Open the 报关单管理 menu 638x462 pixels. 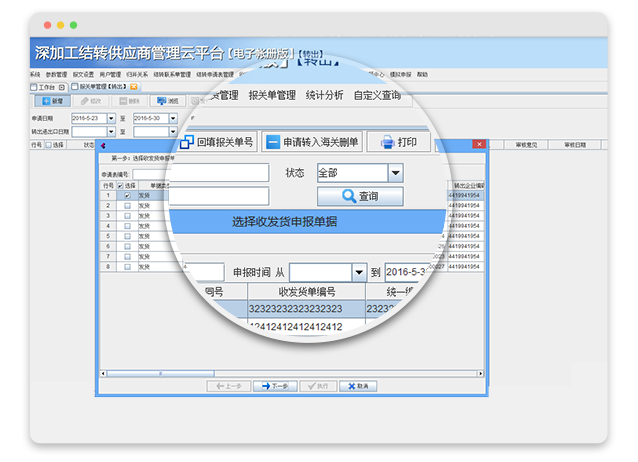(x=272, y=95)
